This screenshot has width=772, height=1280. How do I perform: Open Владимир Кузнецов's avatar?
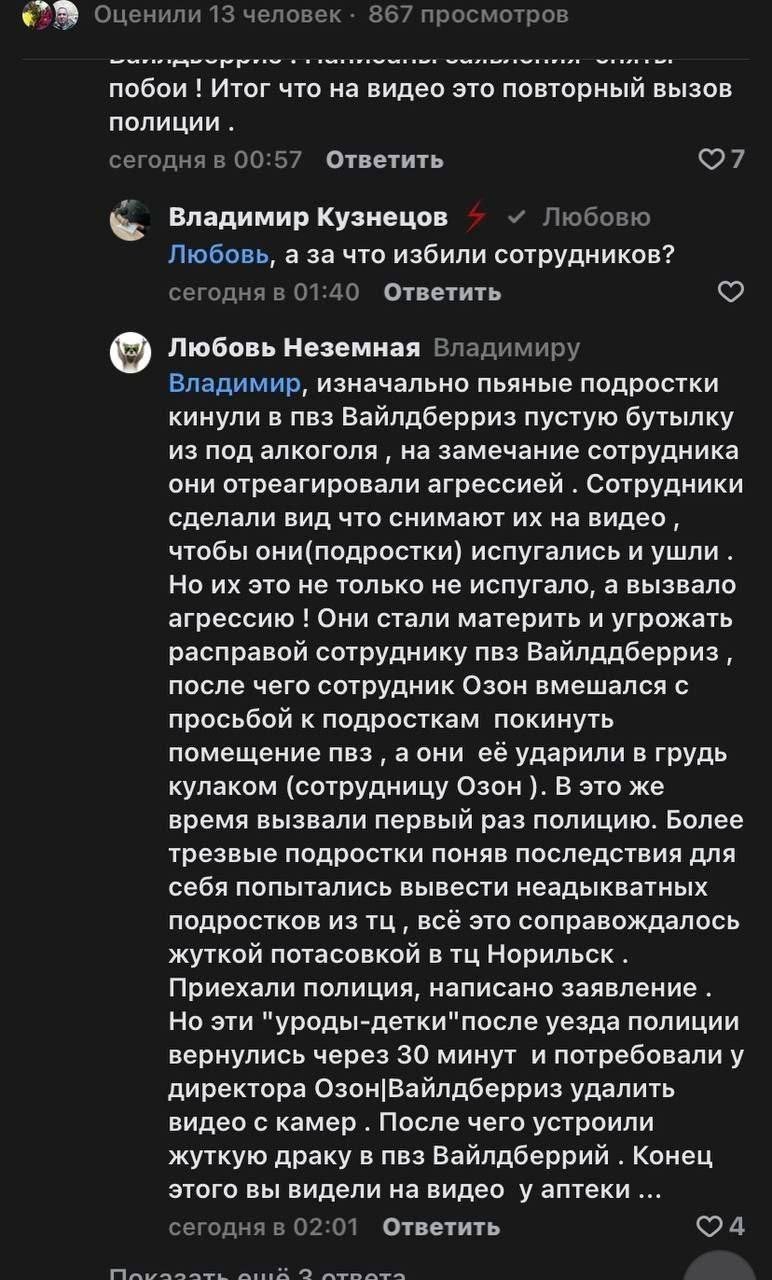pos(130,219)
